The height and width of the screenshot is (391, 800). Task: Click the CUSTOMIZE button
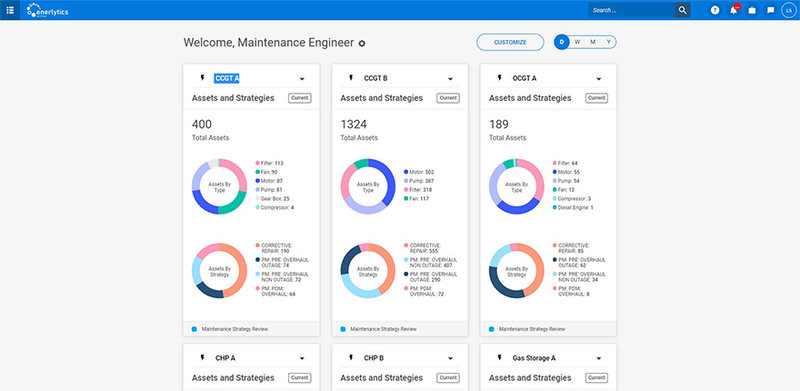tap(510, 42)
